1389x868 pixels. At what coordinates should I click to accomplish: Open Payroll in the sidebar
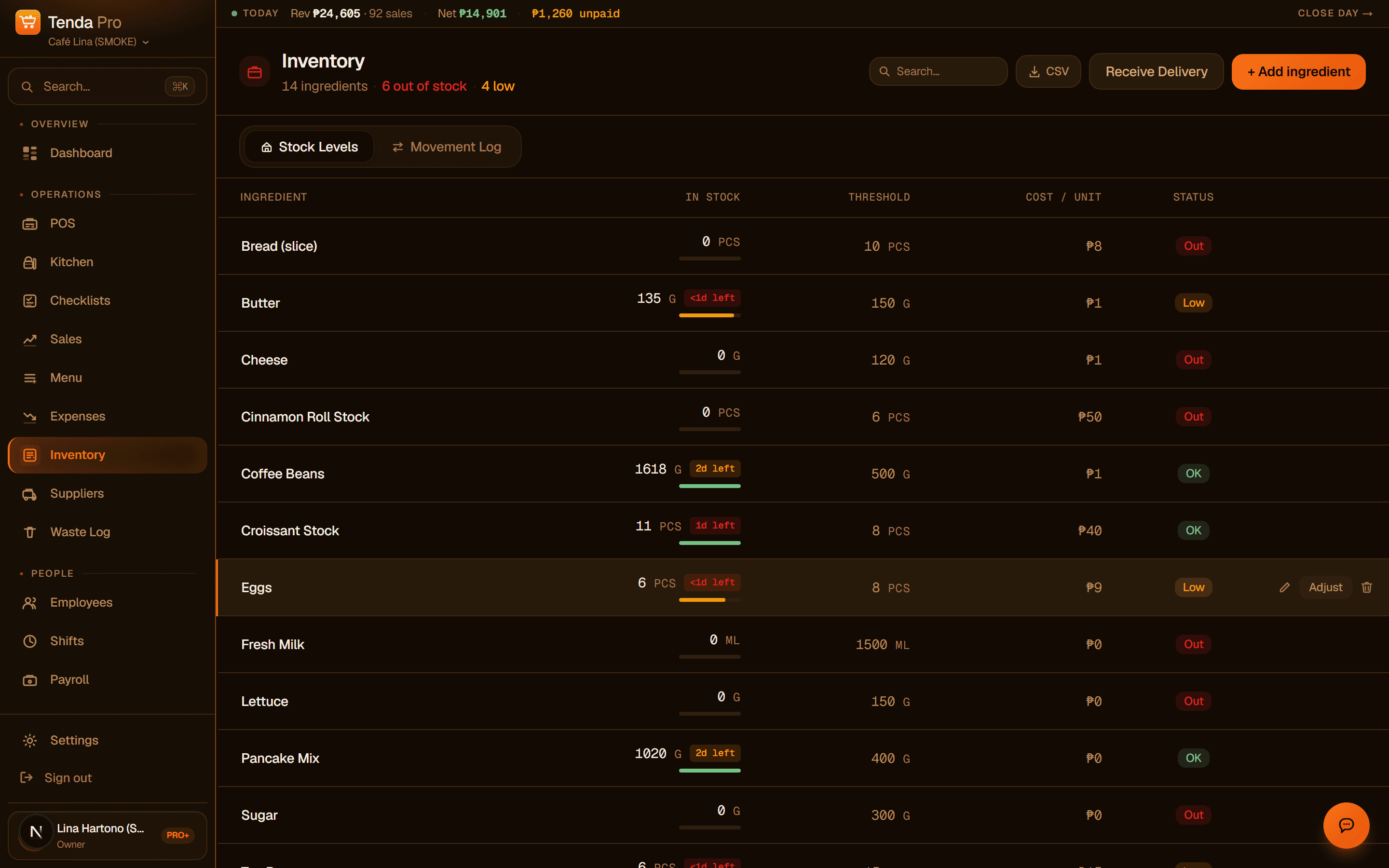coord(108,679)
